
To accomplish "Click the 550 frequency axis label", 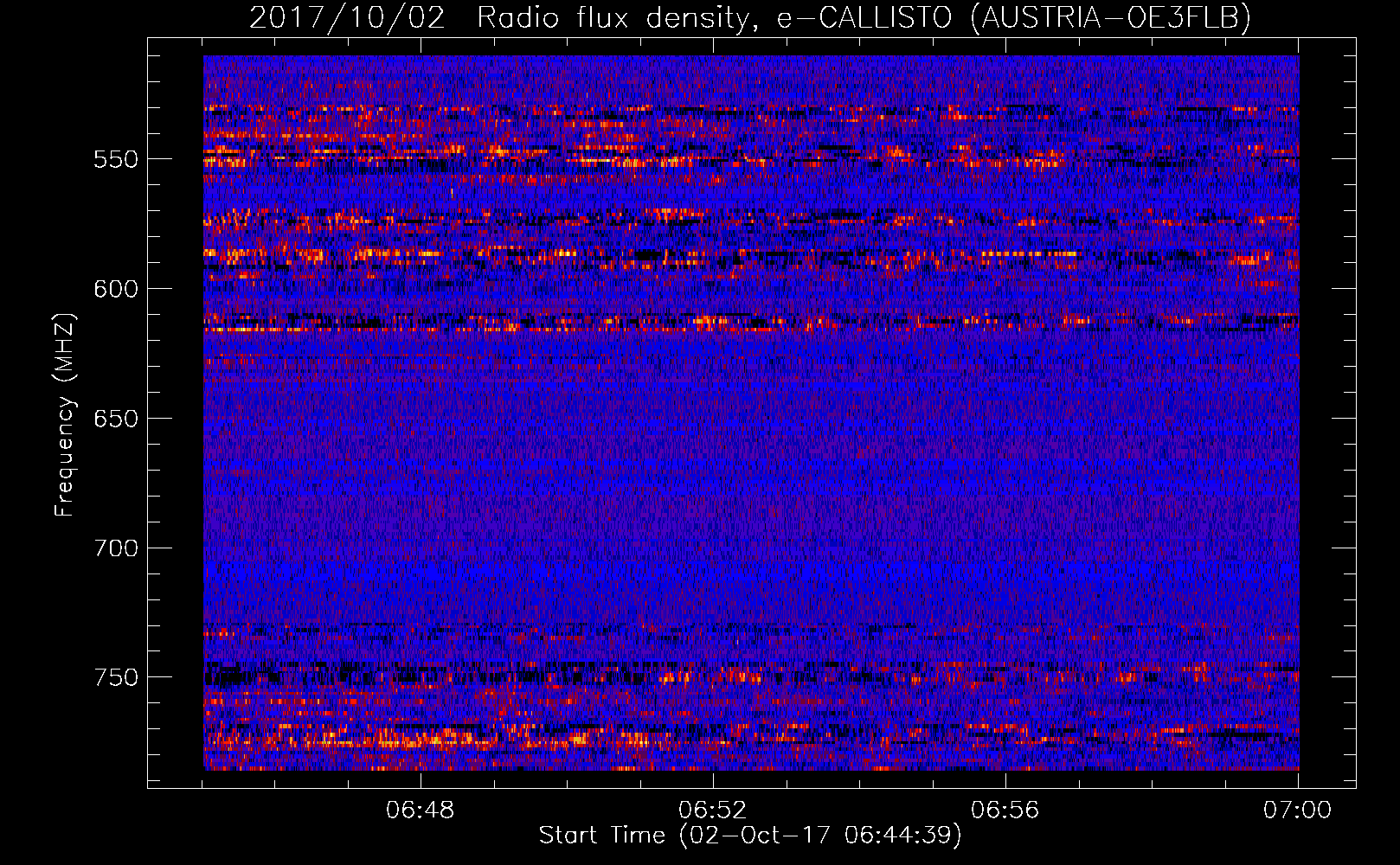I will 116,159.
